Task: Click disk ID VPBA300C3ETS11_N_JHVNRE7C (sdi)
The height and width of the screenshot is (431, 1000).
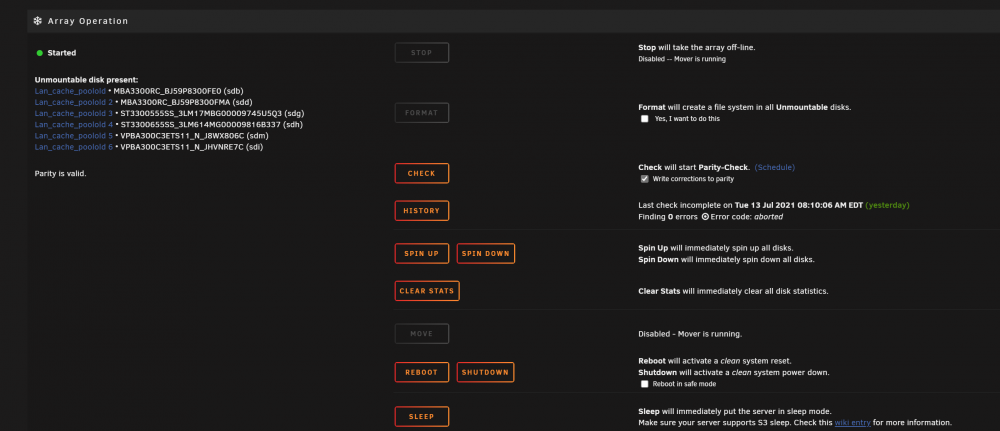Action: [191, 147]
